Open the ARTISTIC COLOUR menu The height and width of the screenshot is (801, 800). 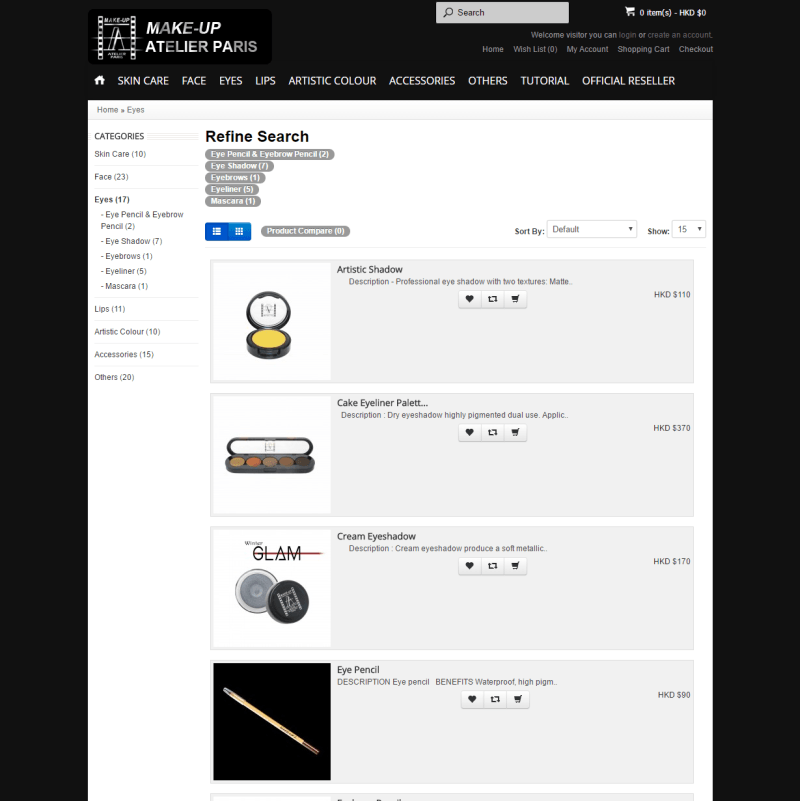[x=332, y=81]
